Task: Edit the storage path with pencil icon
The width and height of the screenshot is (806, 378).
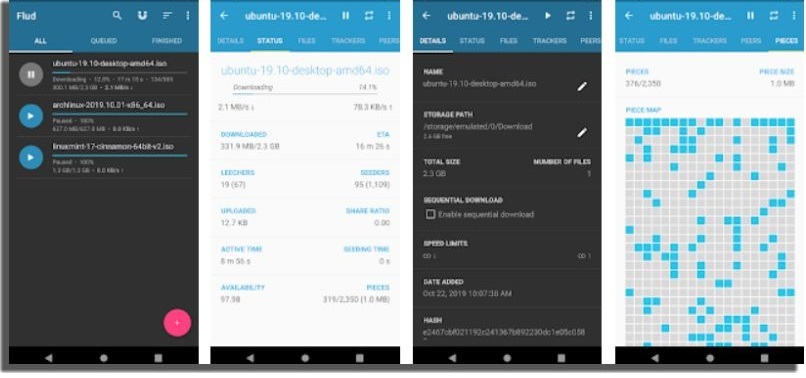Action: point(581,133)
